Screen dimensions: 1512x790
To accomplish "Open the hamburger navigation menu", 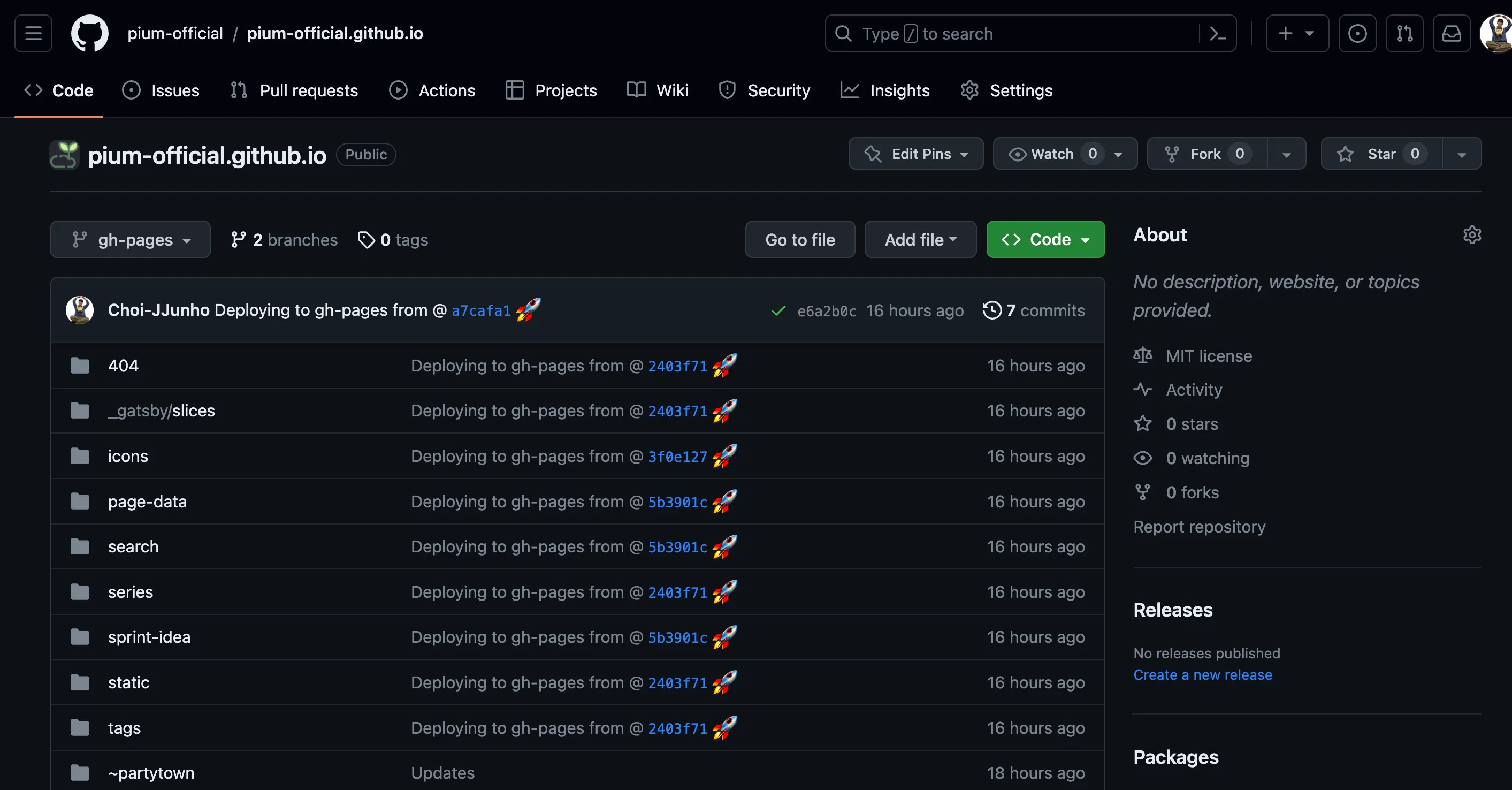I will click(33, 34).
